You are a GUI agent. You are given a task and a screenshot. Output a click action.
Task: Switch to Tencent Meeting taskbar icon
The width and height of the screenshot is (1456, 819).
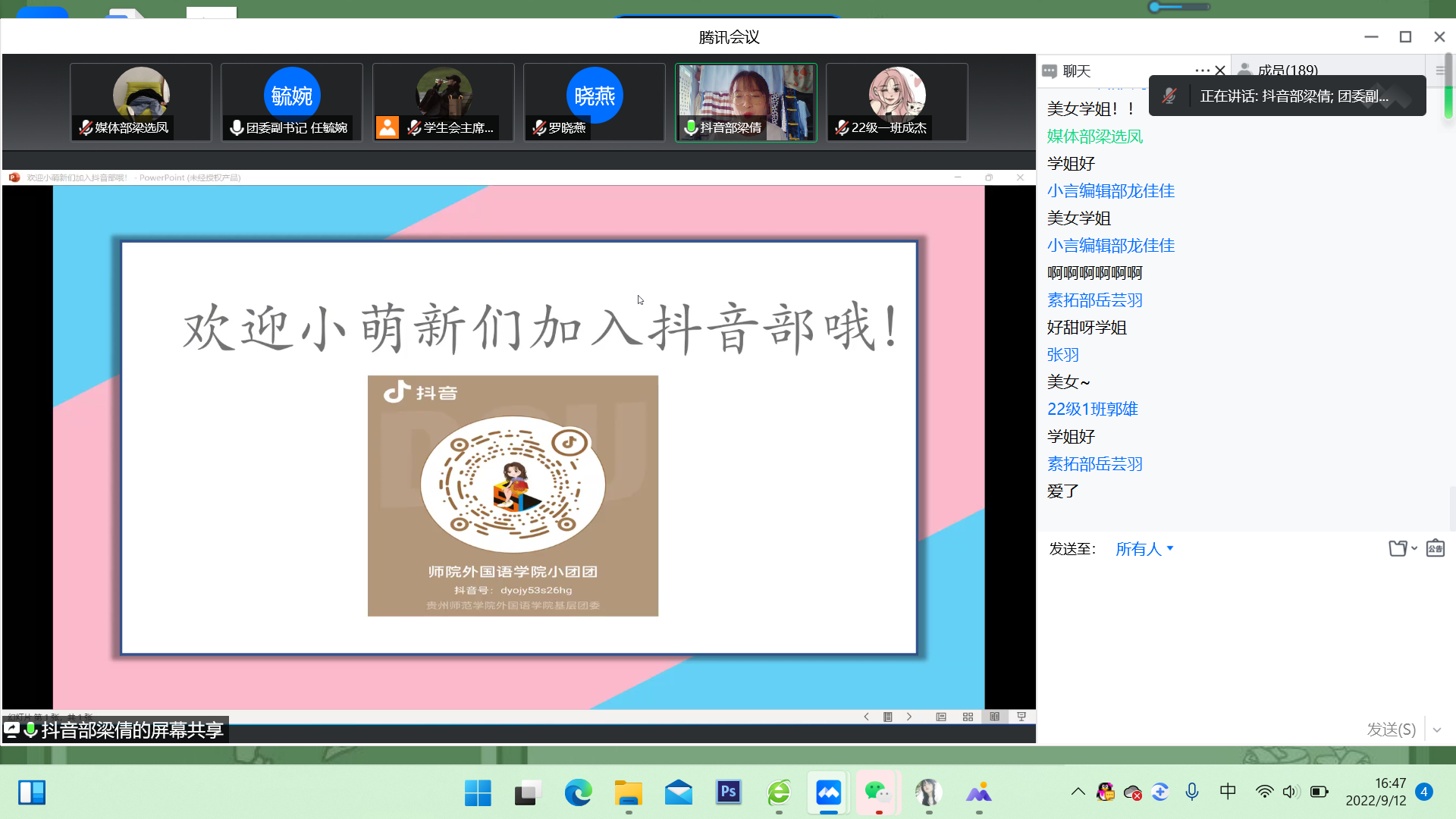[x=829, y=793]
